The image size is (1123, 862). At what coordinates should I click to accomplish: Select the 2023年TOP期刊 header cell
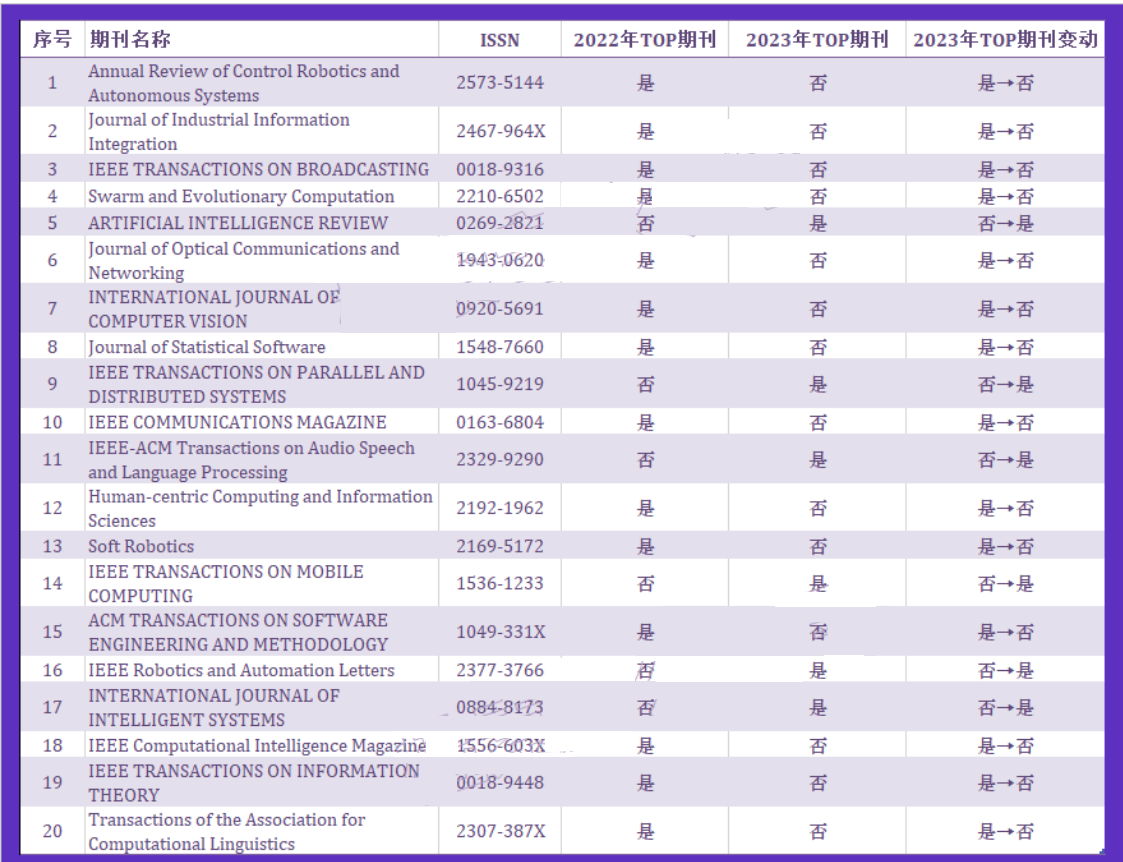pyautogui.click(x=817, y=40)
